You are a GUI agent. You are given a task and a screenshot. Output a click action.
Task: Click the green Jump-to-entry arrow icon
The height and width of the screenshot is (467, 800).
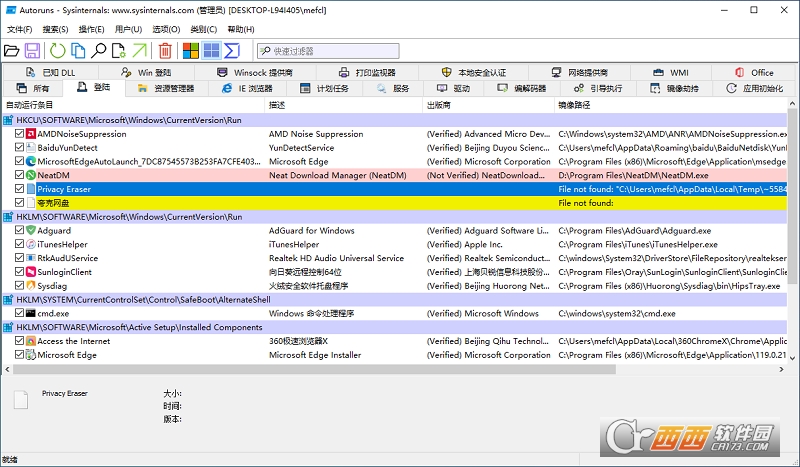pyautogui.click(x=139, y=51)
